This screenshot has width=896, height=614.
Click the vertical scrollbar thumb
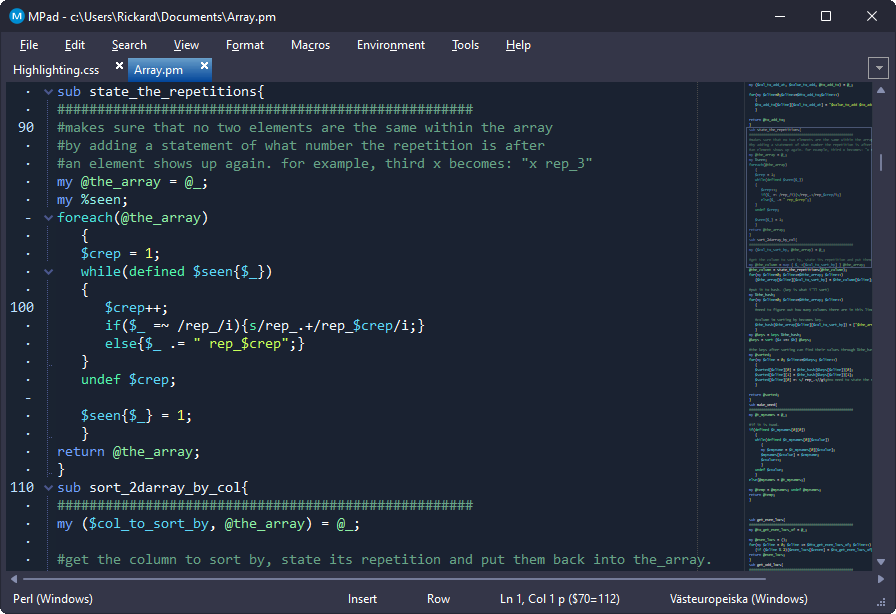tap(881, 162)
